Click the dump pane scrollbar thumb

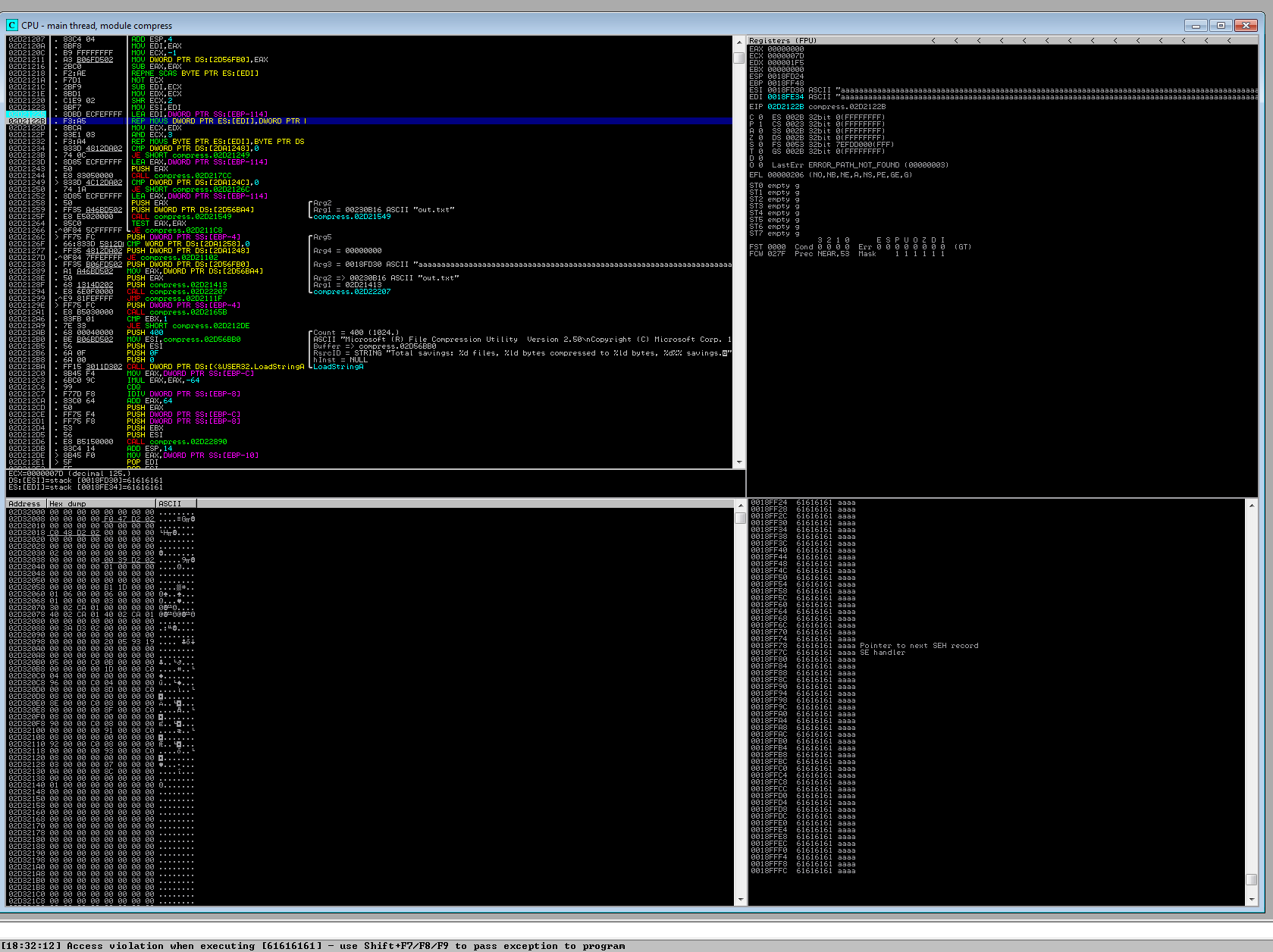click(741, 518)
